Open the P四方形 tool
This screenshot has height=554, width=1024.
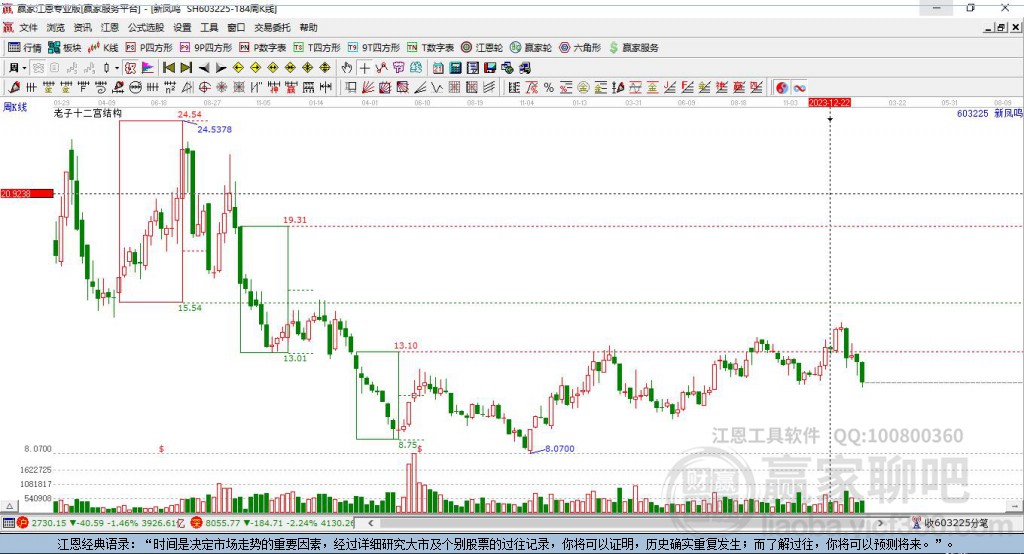click(149, 48)
